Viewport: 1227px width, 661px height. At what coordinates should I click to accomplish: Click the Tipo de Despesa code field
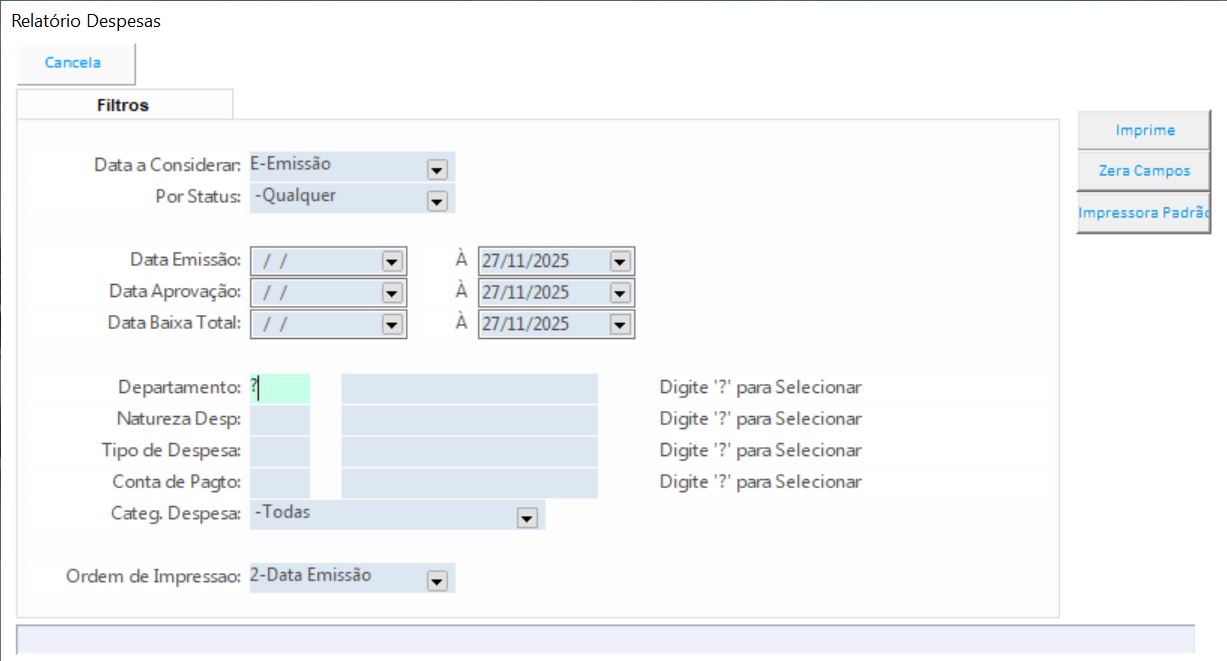point(280,451)
